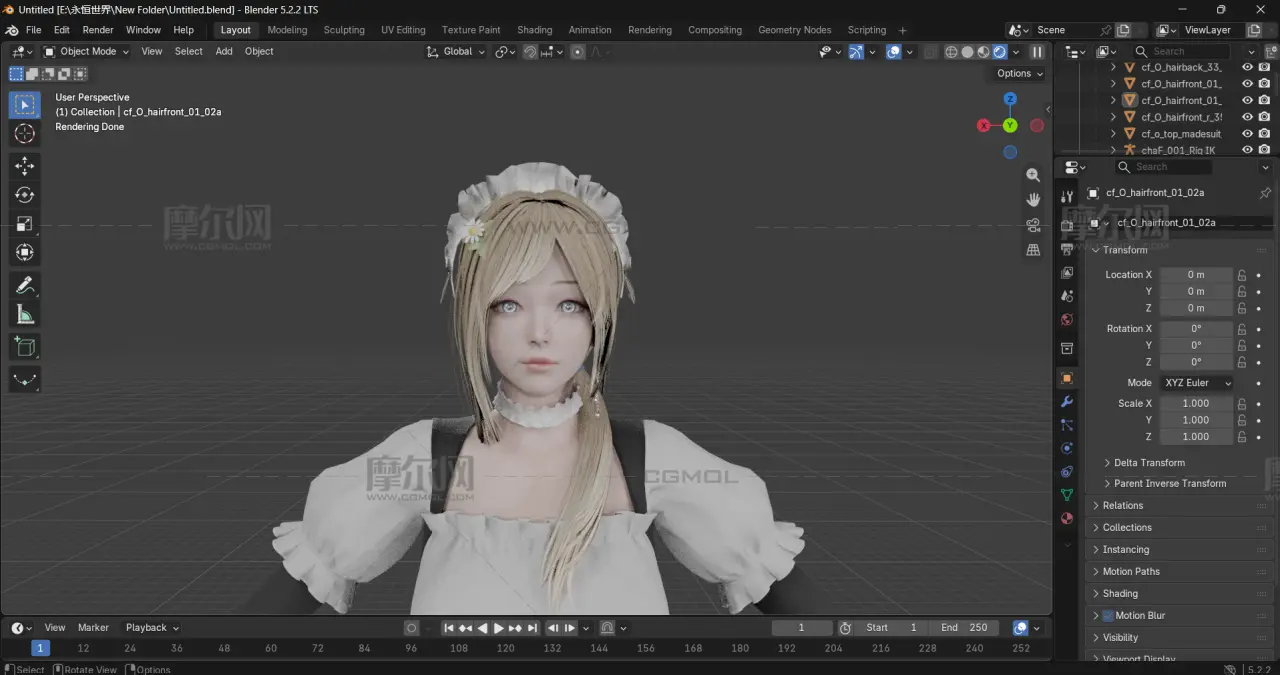The width and height of the screenshot is (1280, 675).
Task: Open the Object Mode dropdown
Action: (x=86, y=51)
